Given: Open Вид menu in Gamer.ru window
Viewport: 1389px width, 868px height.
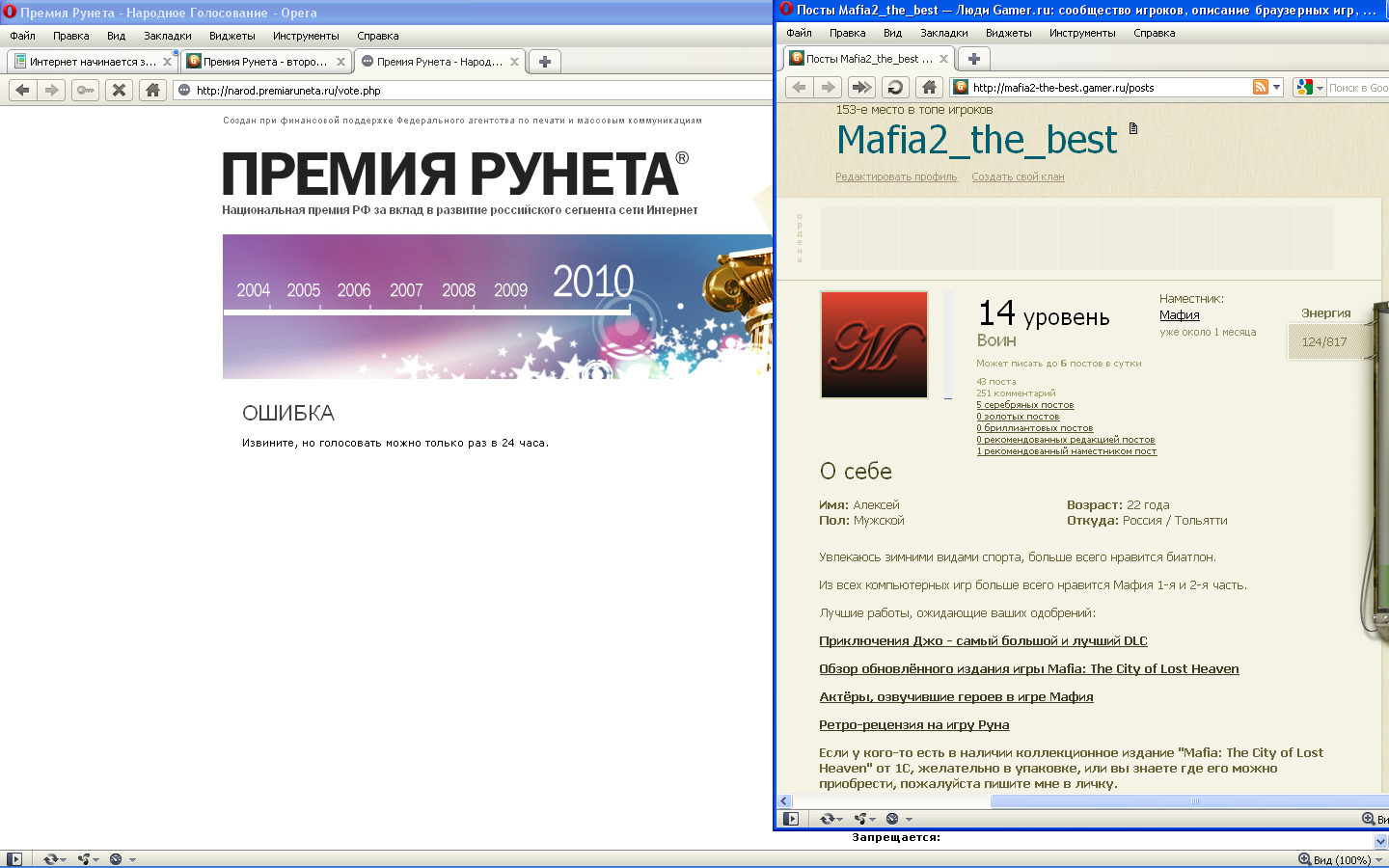Looking at the screenshot, I should (893, 33).
